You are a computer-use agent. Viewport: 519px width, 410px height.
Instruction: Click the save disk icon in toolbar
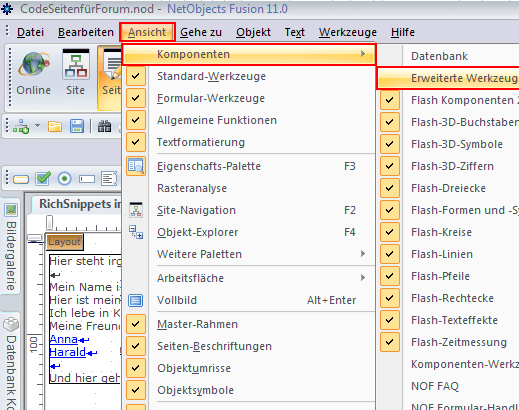77,127
